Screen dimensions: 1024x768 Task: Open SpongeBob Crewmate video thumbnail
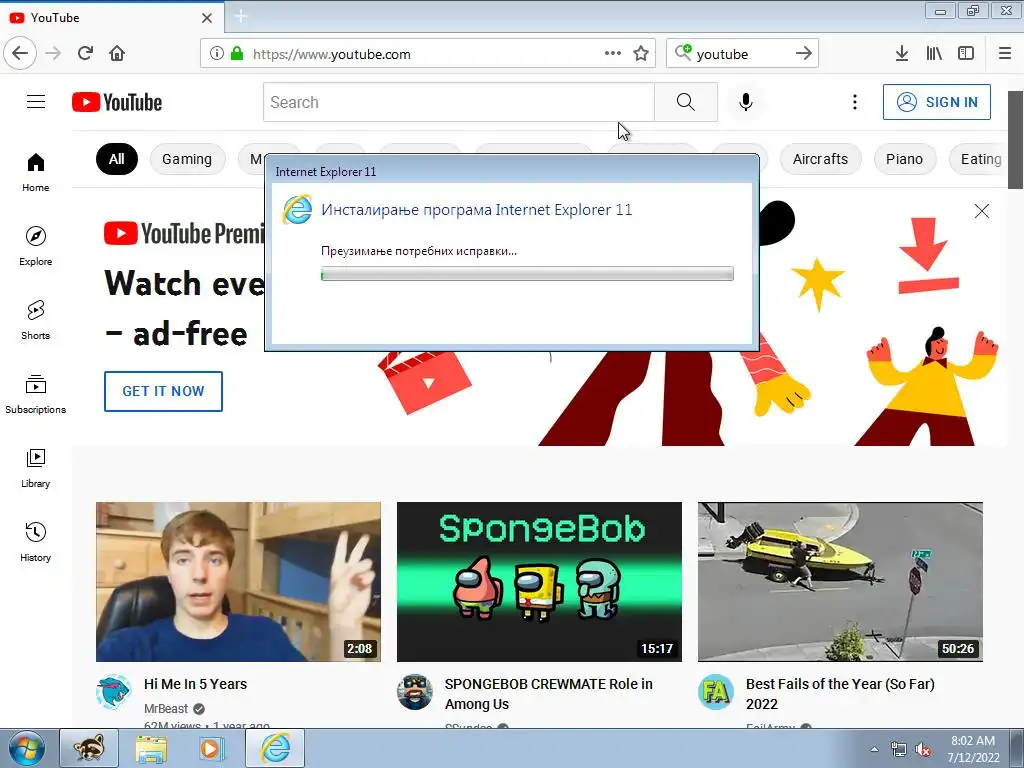coord(539,582)
